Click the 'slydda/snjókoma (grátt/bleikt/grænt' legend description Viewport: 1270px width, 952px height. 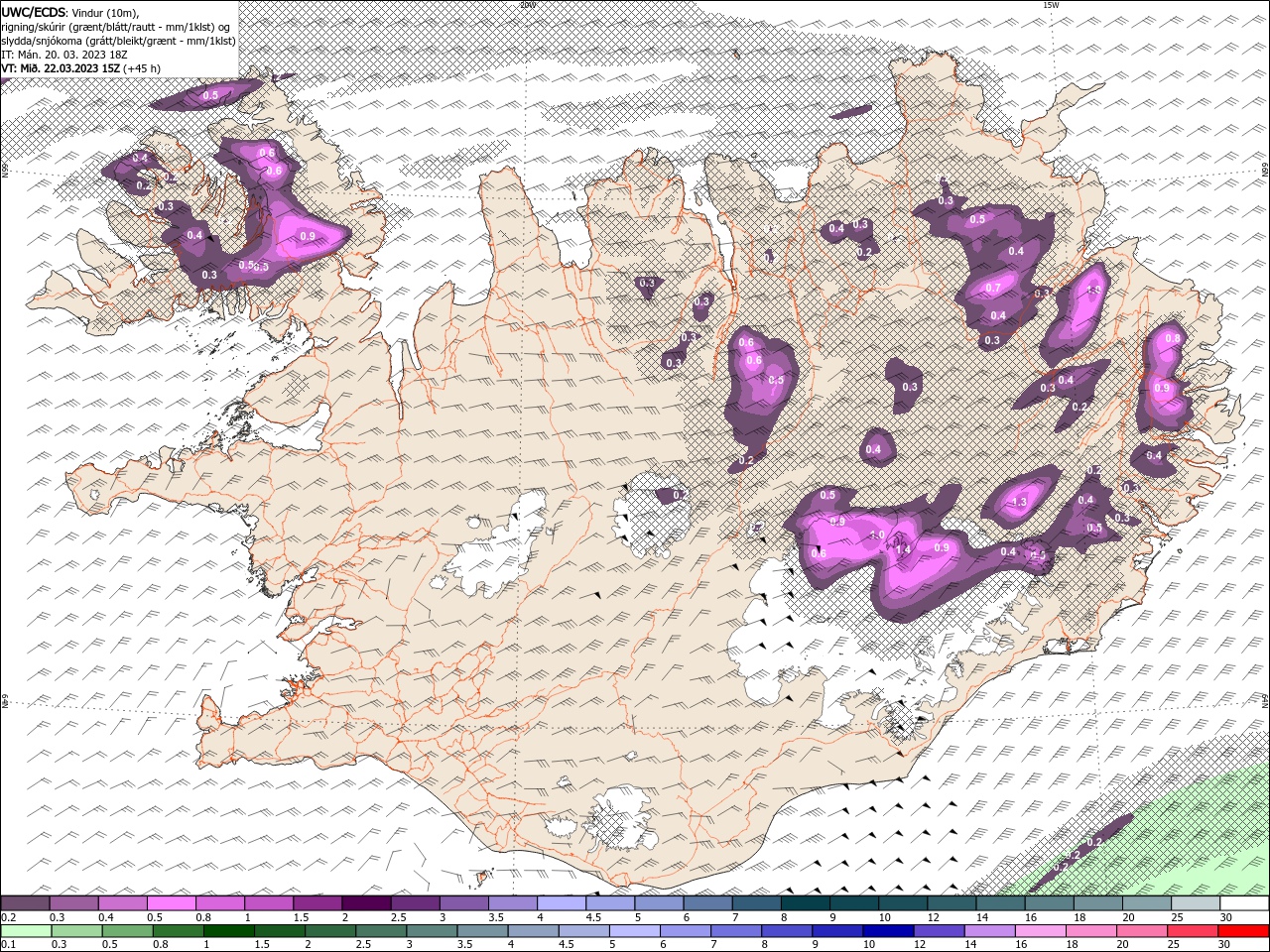(88, 41)
